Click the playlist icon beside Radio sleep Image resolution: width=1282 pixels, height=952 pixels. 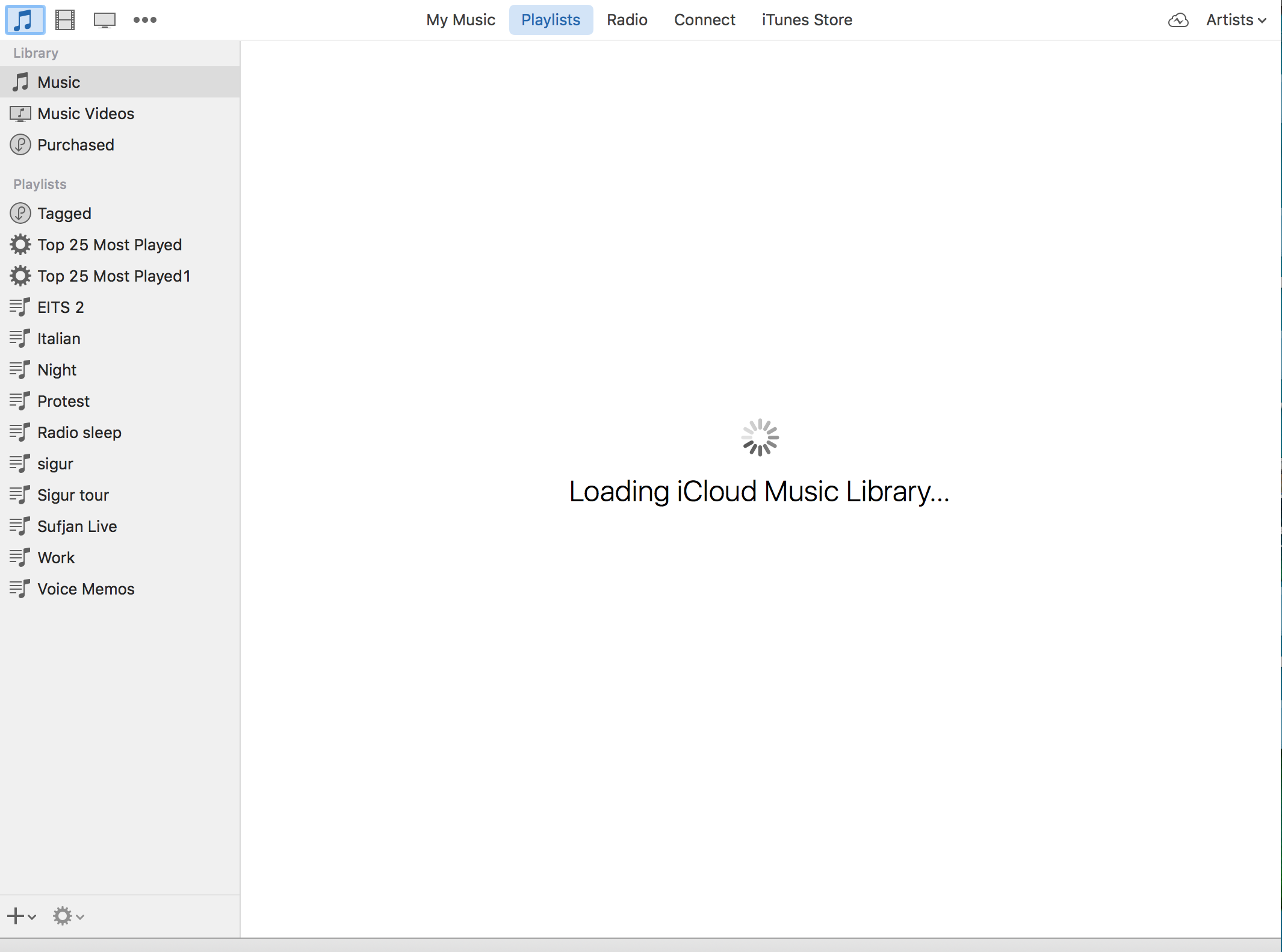coord(20,432)
